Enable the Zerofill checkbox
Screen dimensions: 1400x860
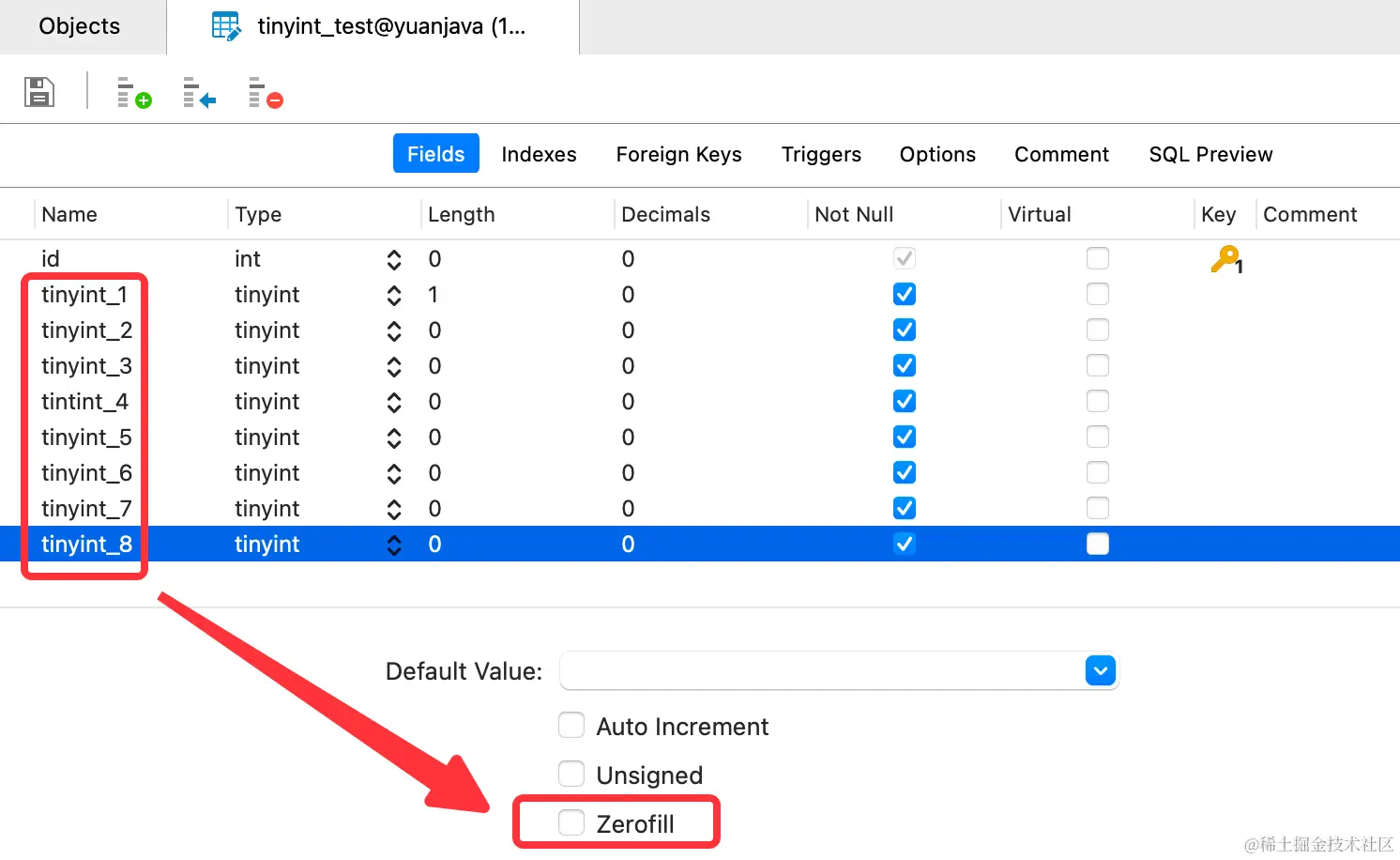coord(571,823)
